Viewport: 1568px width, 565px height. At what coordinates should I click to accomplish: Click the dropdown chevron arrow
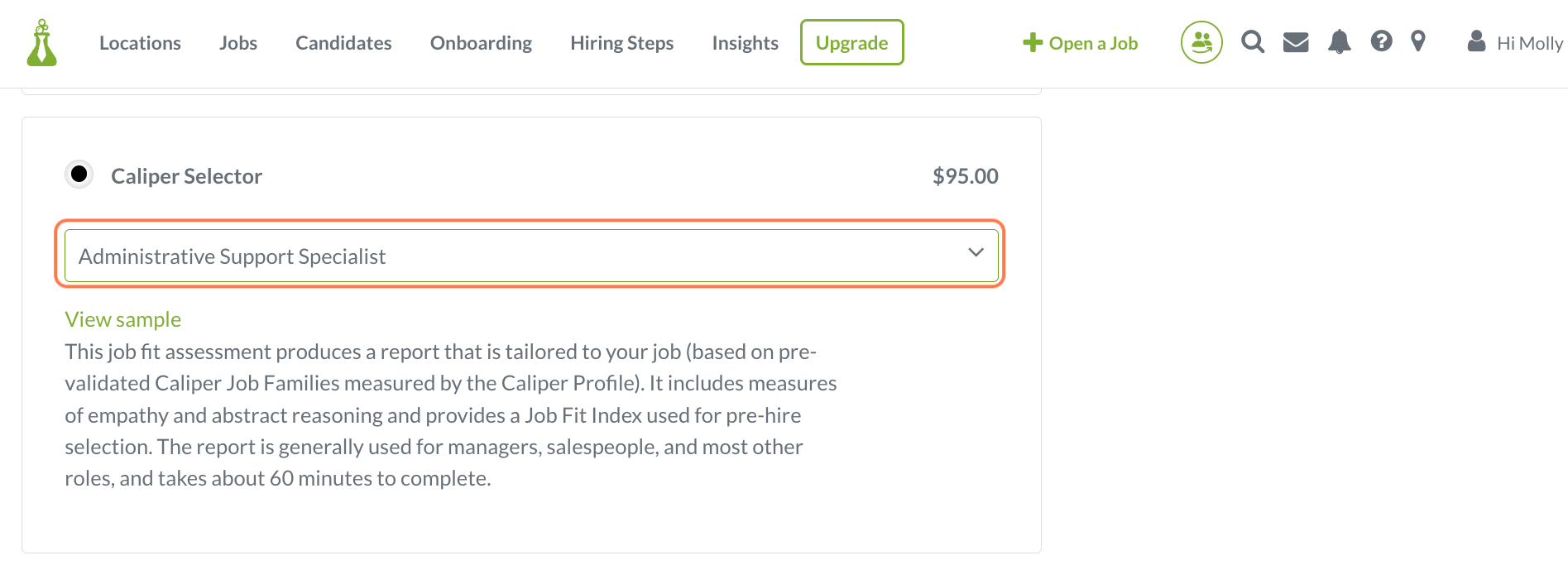[976, 252]
